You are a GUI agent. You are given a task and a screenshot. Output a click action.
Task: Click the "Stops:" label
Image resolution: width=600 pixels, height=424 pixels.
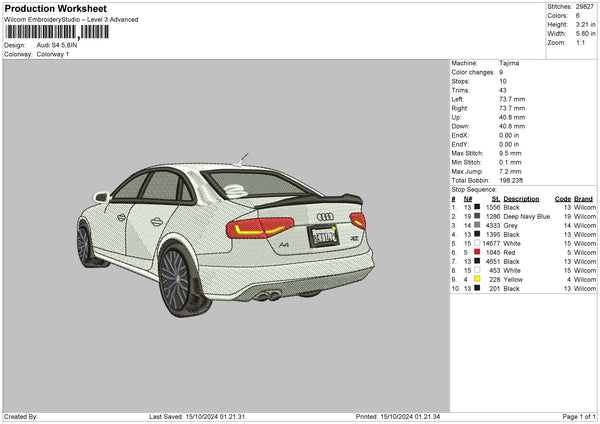pos(460,81)
